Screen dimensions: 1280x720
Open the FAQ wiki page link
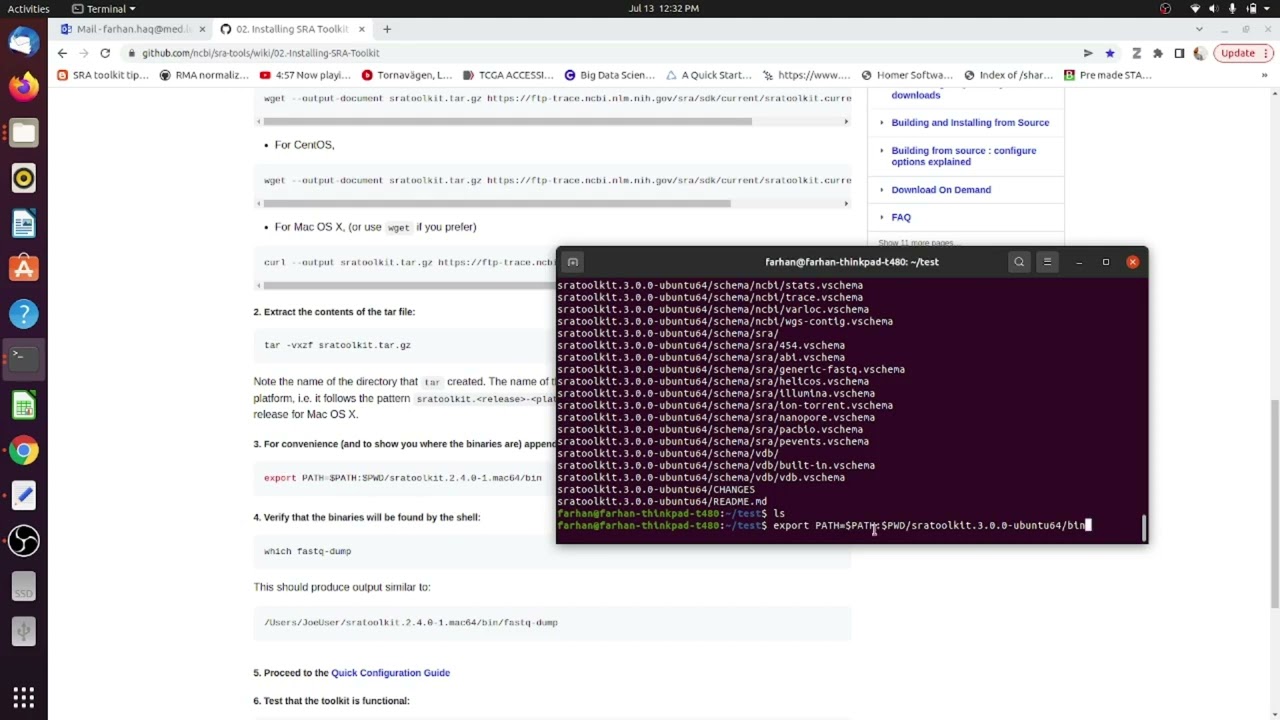pos(901,217)
